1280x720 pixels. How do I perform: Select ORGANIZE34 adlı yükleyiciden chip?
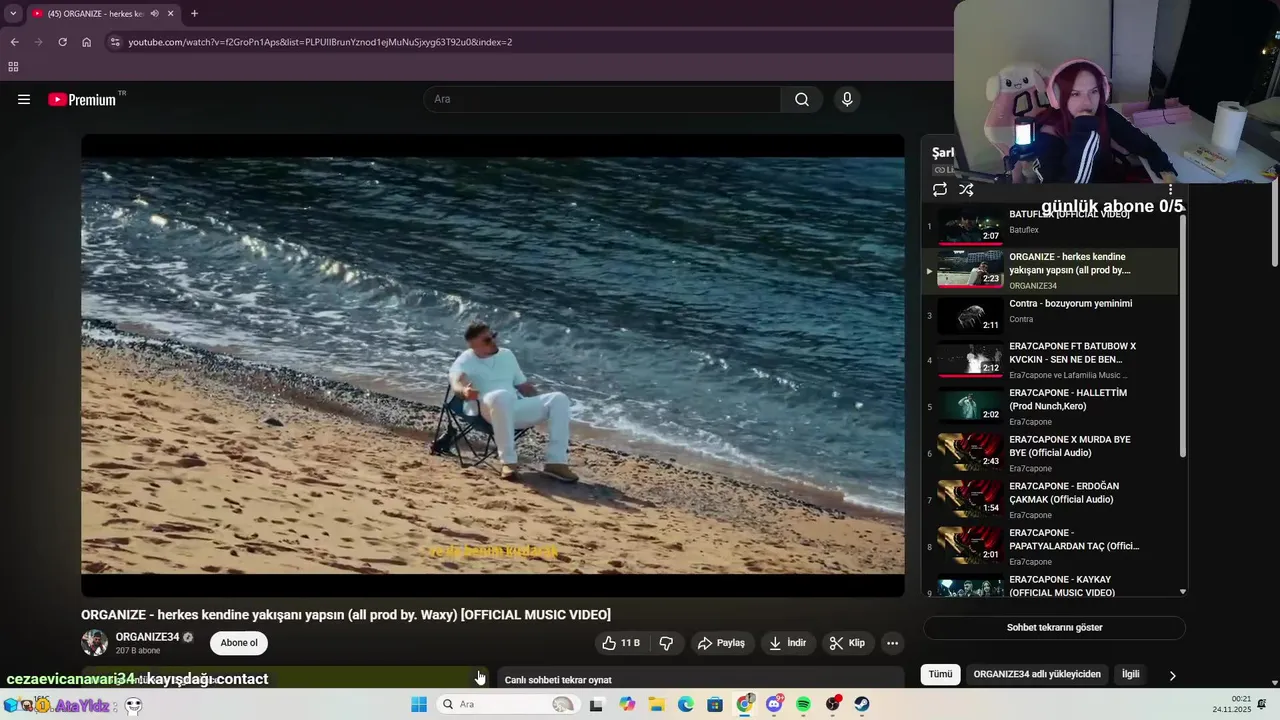pyautogui.click(x=1037, y=674)
